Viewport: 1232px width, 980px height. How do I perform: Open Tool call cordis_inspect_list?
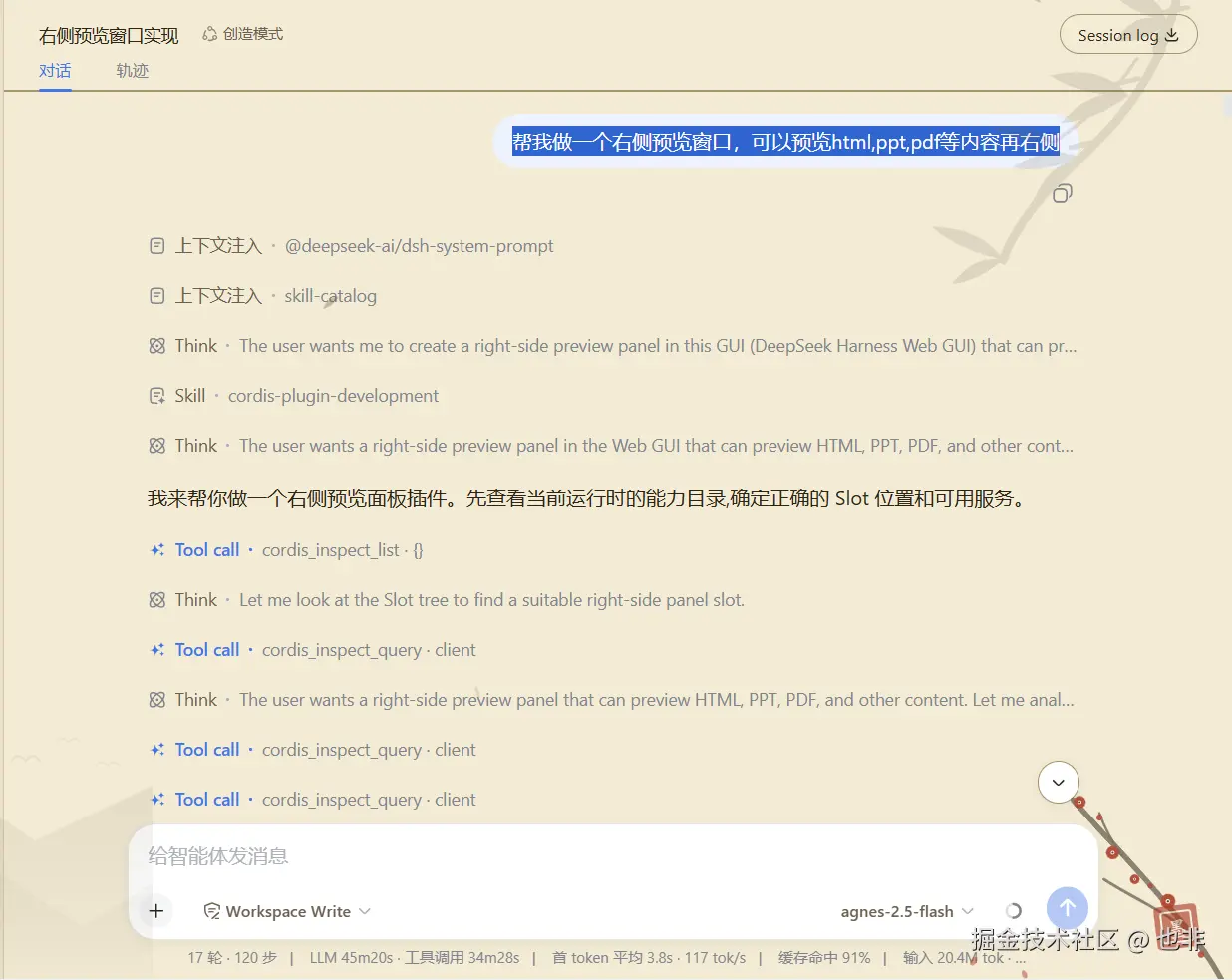click(286, 550)
